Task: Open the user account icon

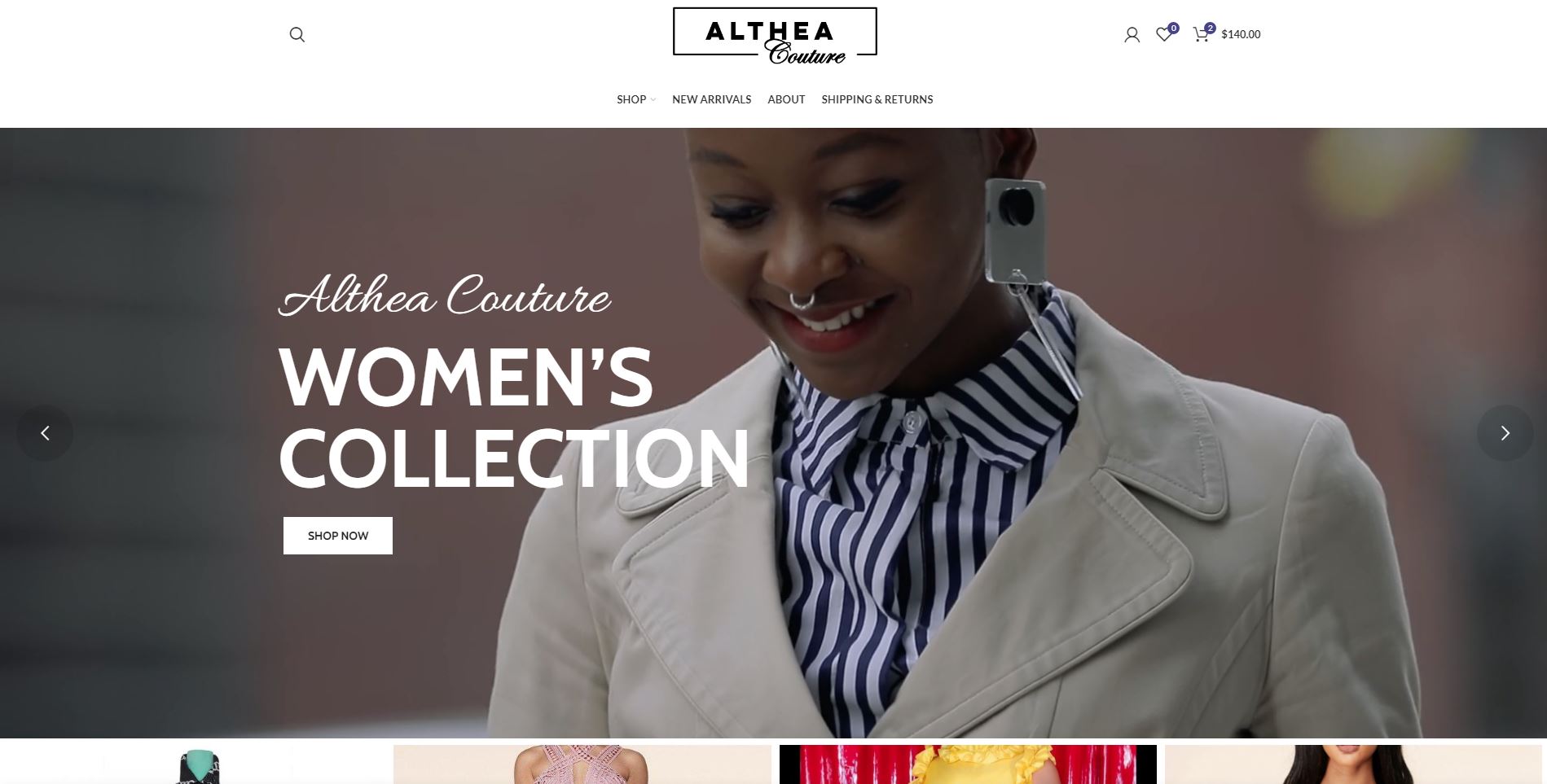Action: (1132, 34)
